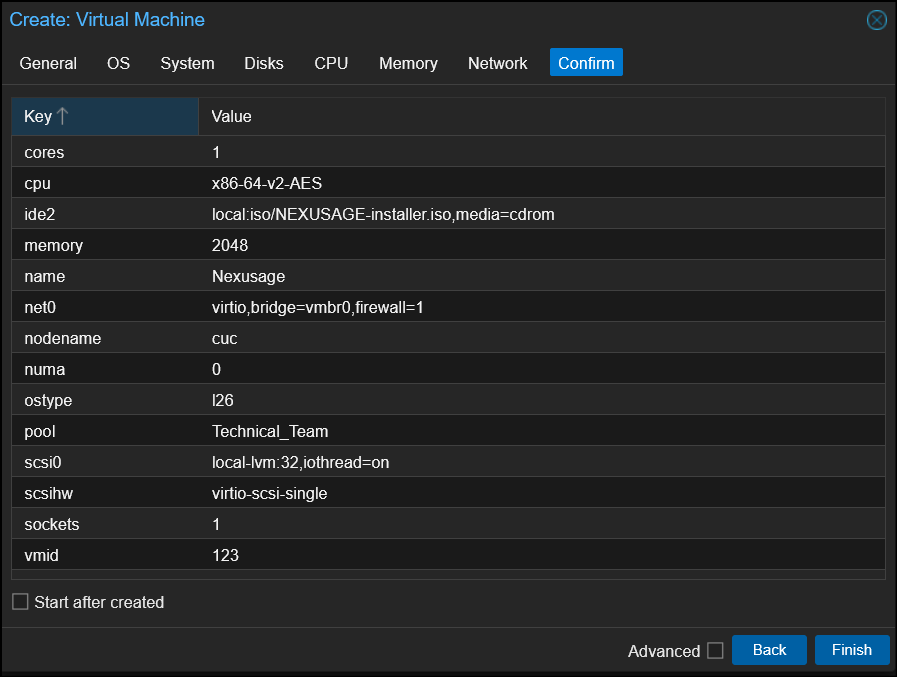Select the CPU tab
The height and width of the screenshot is (677, 897).
(331, 63)
